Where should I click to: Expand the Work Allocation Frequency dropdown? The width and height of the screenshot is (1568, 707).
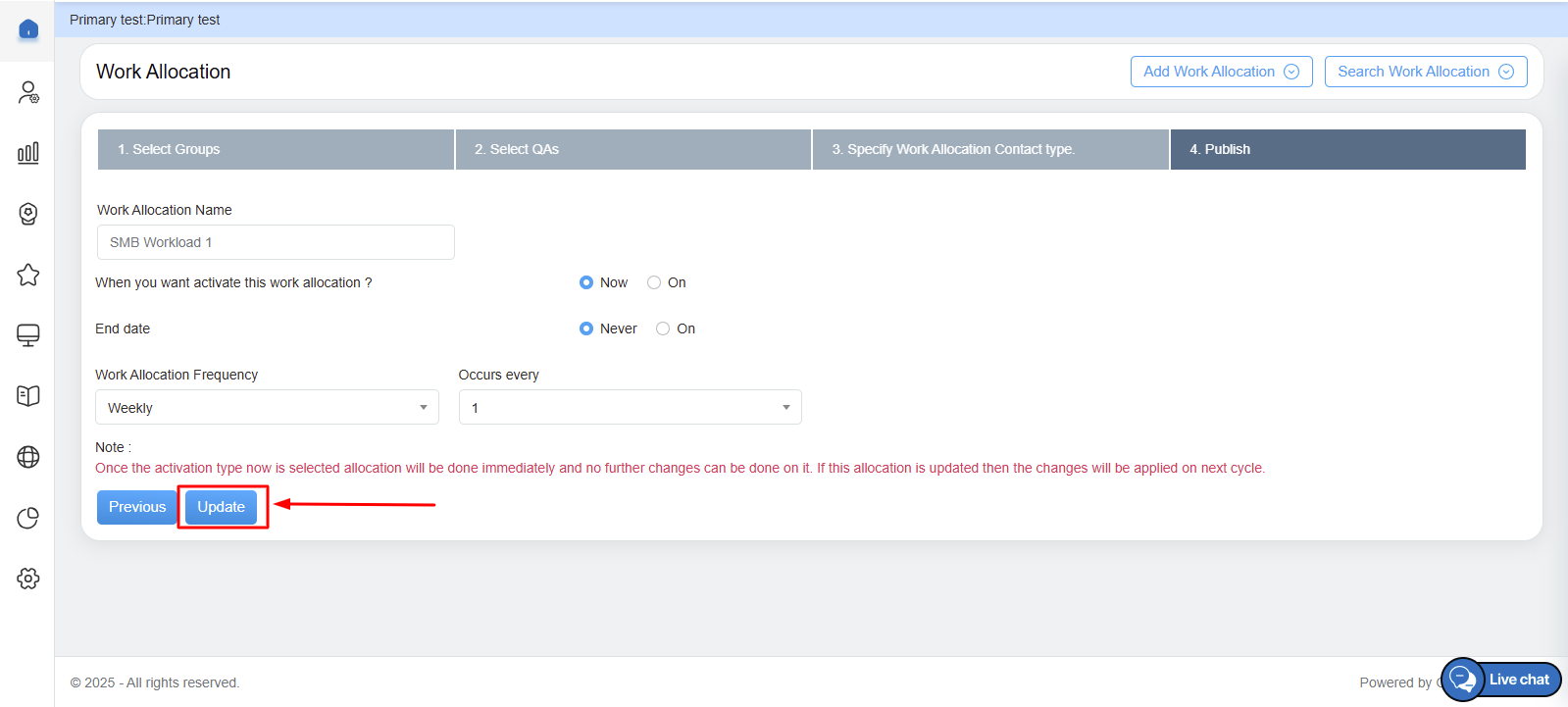[x=267, y=408]
